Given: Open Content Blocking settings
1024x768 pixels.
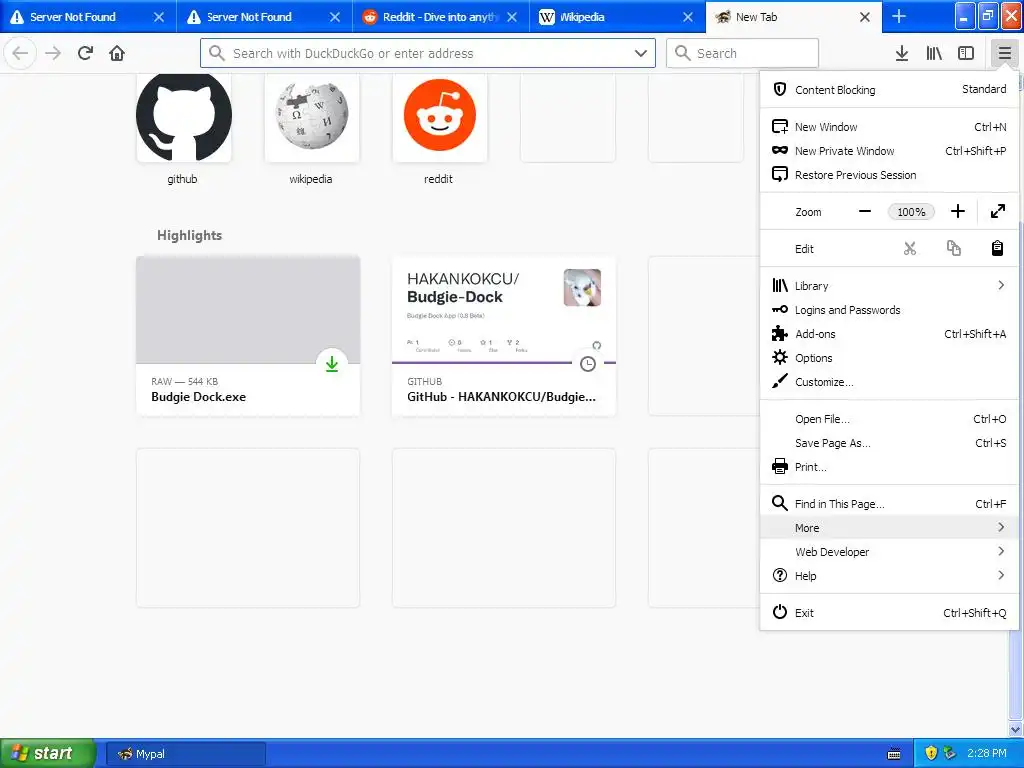Looking at the screenshot, I should [889, 89].
